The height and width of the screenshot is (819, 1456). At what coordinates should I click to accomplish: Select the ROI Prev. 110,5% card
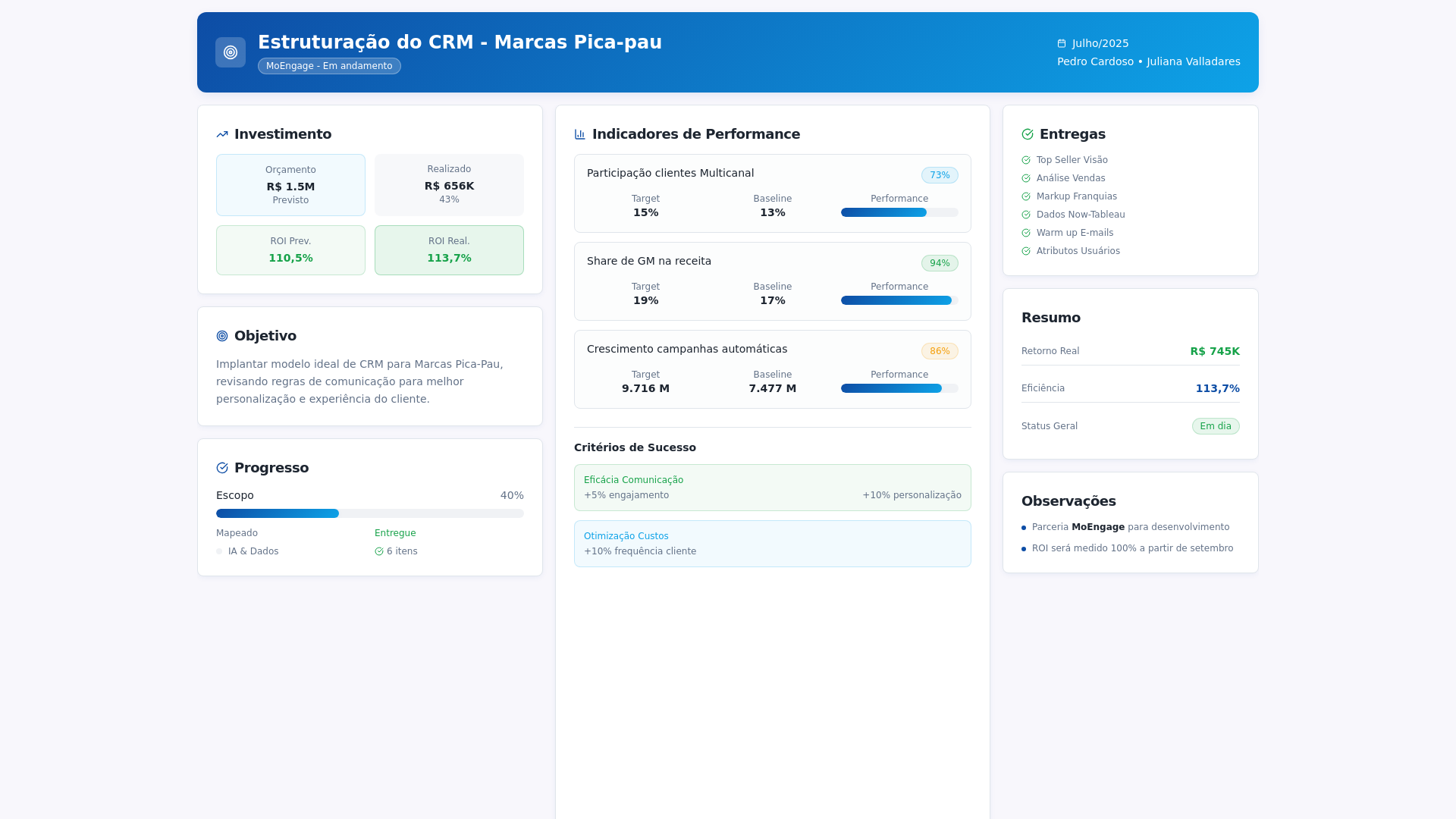290,250
